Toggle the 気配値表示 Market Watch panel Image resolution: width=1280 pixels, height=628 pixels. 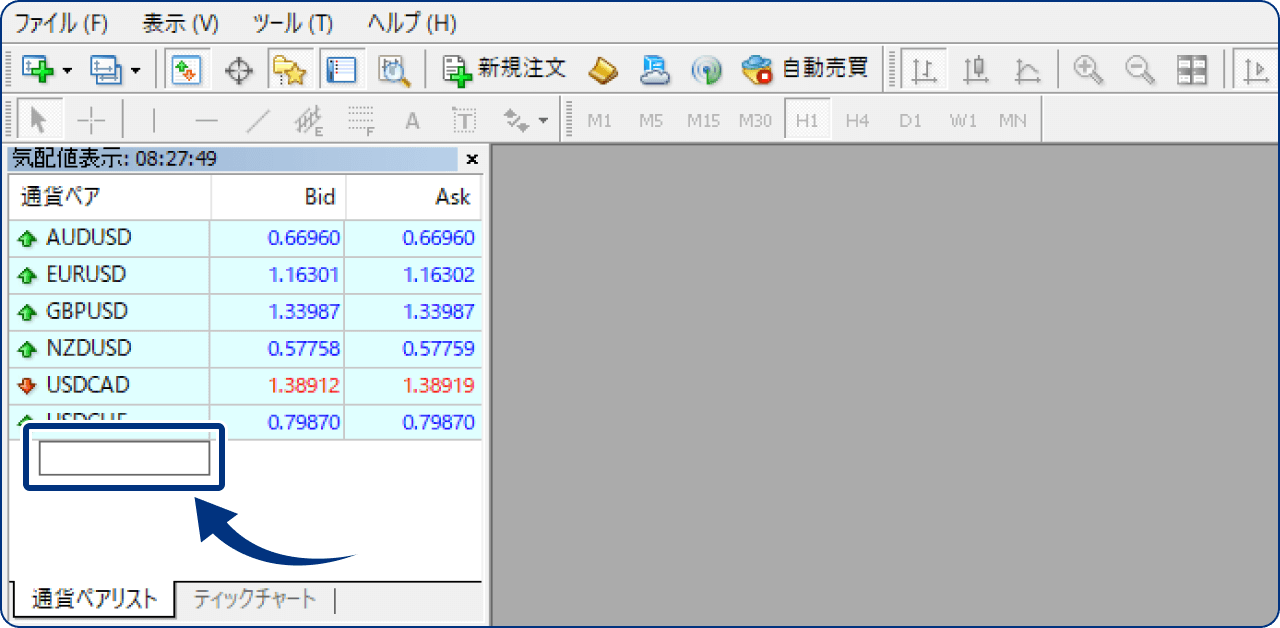click(x=187, y=70)
